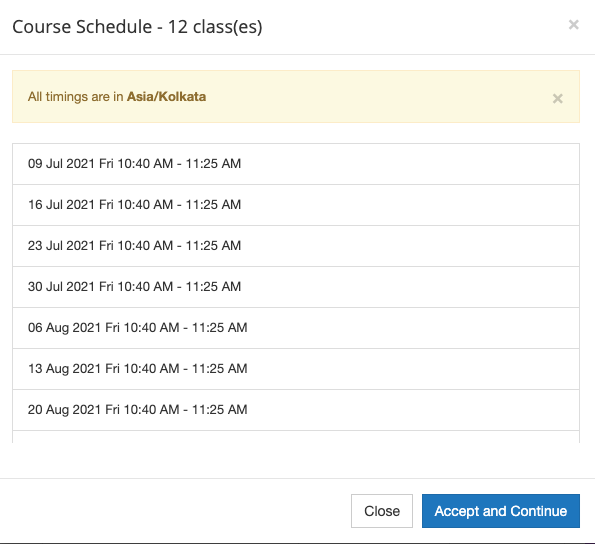
Task: Select the 13 Aug 2021 class row
Action: coord(296,369)
